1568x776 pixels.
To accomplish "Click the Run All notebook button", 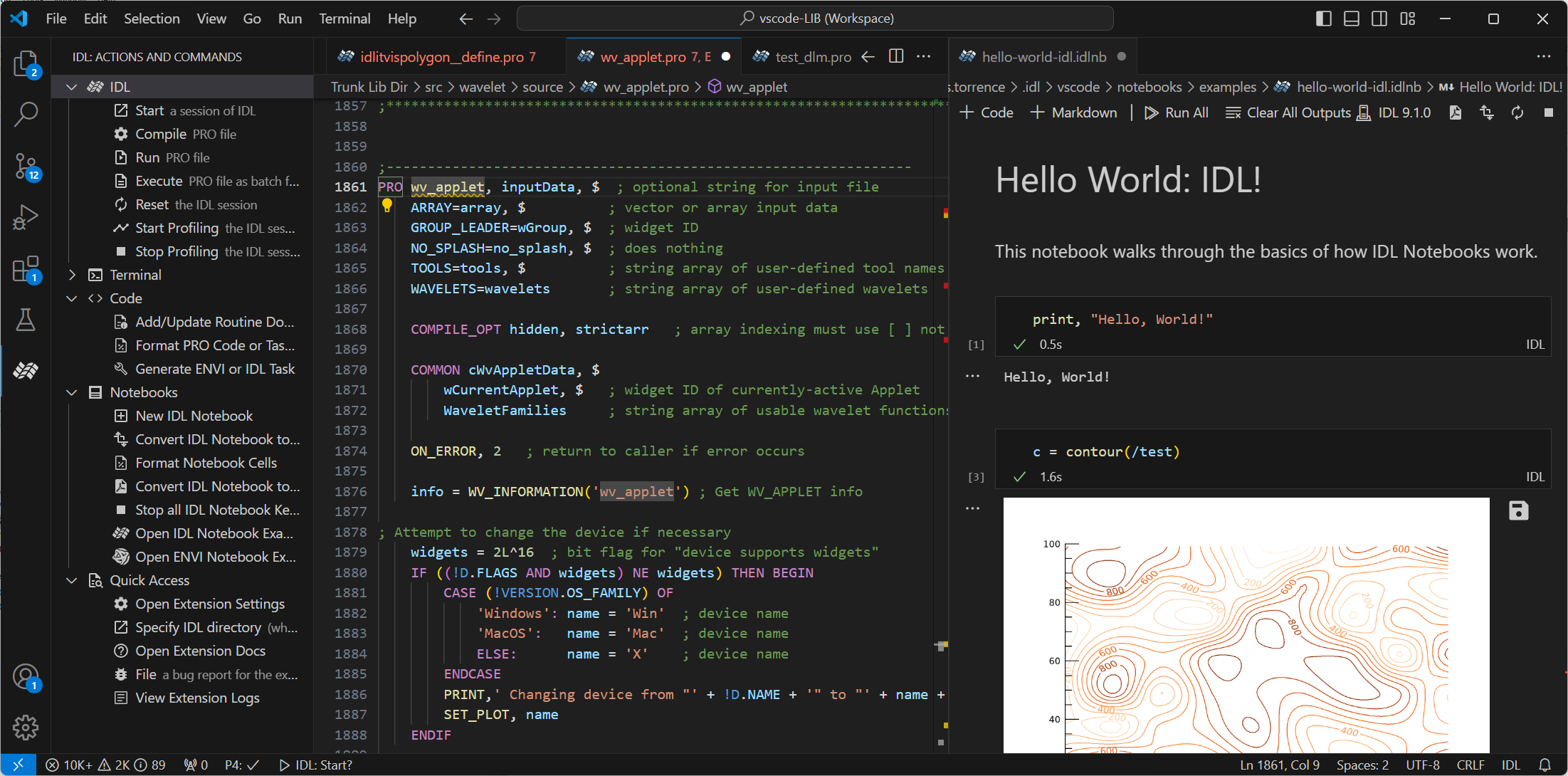I will pos(1176,112).
